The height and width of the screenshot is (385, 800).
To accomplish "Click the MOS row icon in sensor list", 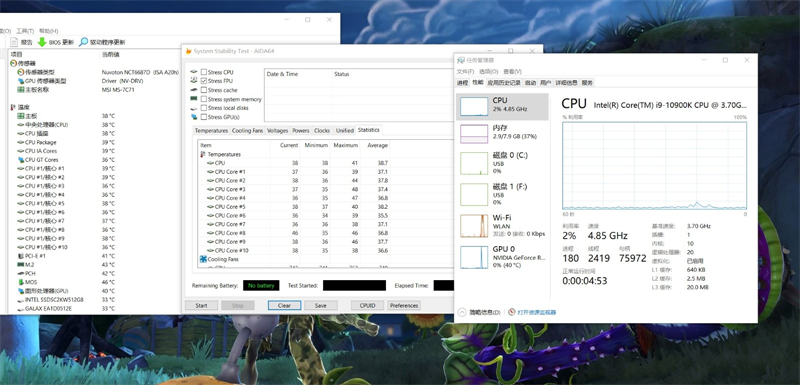I will 20,282.
